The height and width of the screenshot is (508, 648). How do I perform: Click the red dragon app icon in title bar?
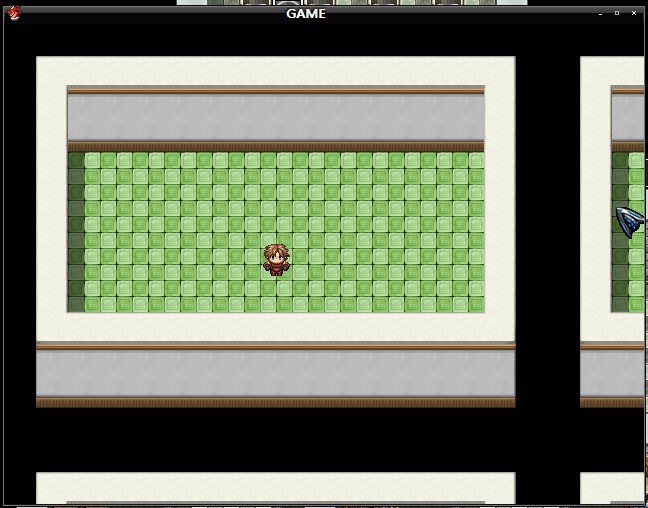click(x=14, y=13)
